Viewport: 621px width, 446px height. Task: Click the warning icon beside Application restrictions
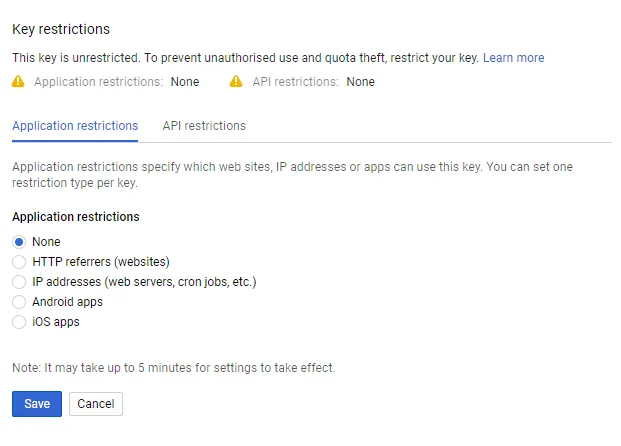[18, 82]
